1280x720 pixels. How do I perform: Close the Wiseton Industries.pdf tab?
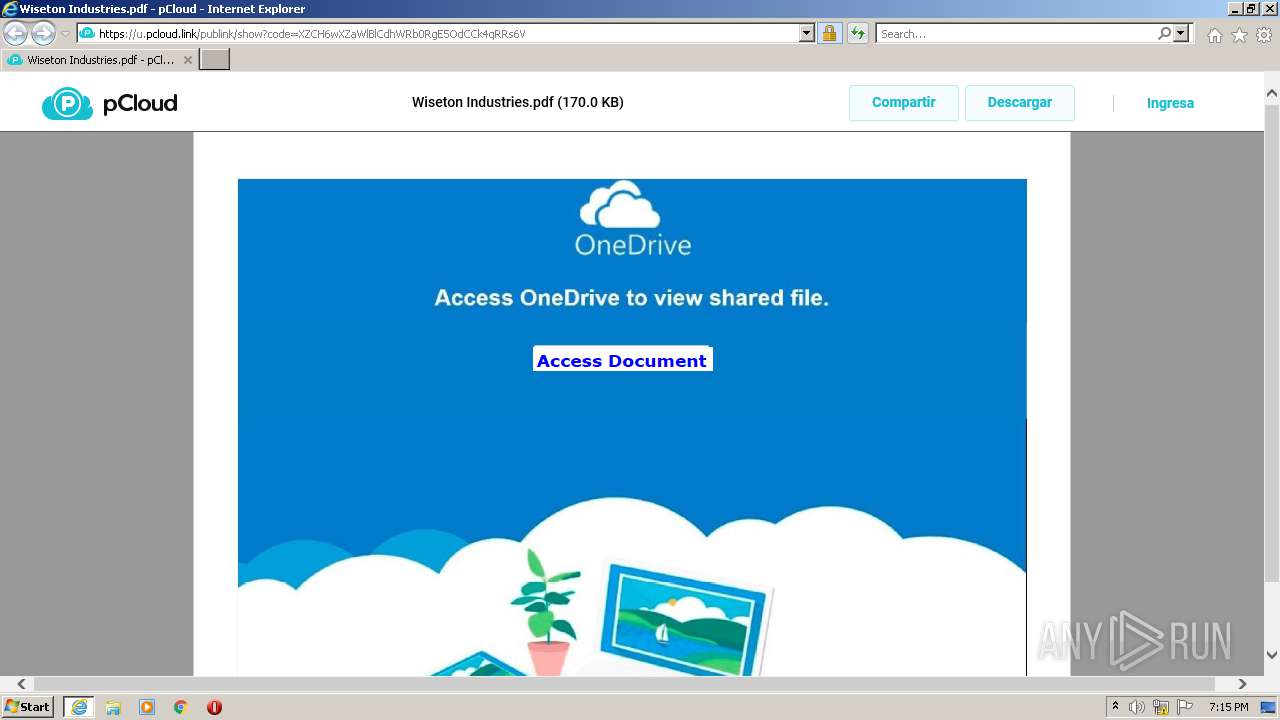pos(187,60)
